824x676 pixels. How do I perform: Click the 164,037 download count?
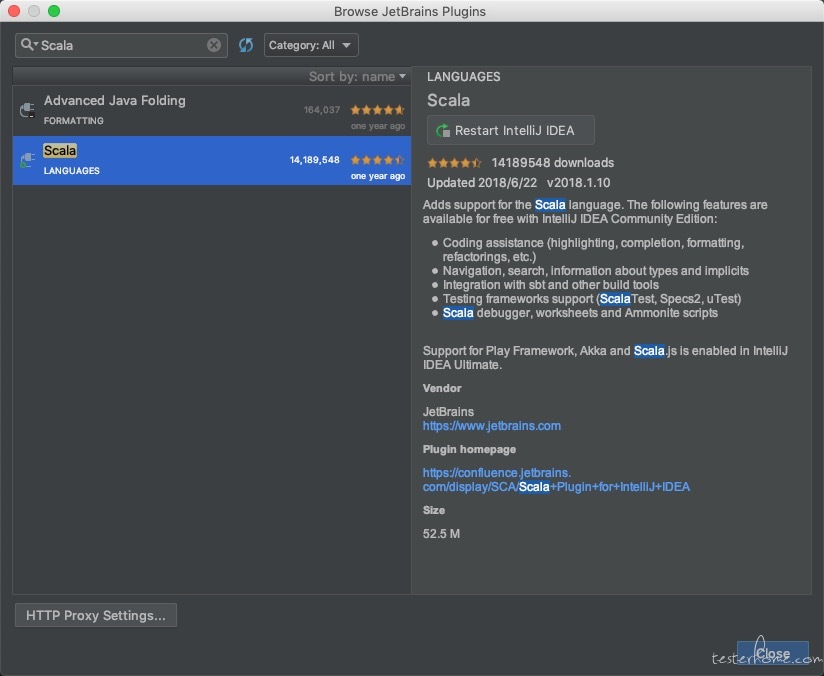pyautogui.click(x=322, y=110)
